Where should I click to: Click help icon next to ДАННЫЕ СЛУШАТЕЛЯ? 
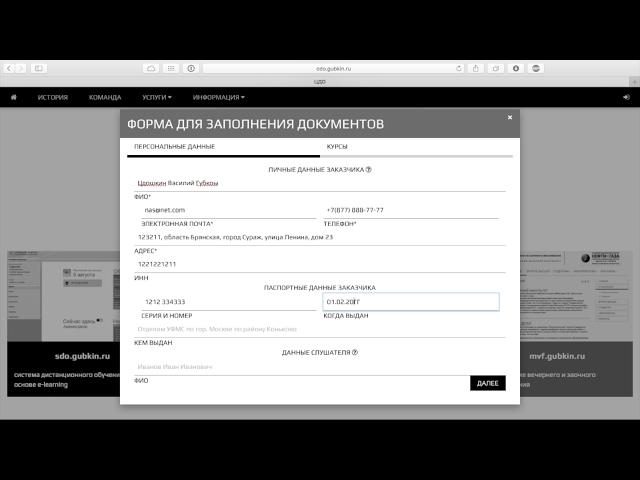coord(355,352)
